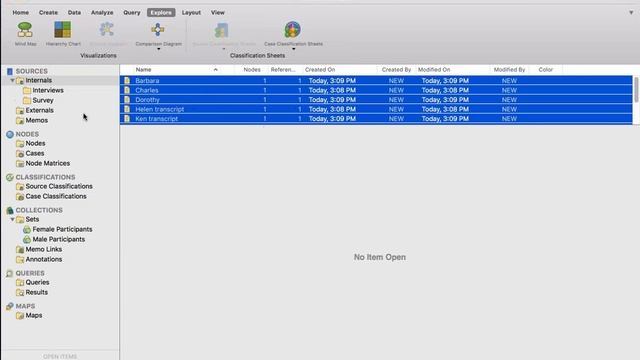Click the CLASSIFICATIONS section icon
The width and height of the screenshot is (640, 360).
pyautogui.click(x=10, y=177)
